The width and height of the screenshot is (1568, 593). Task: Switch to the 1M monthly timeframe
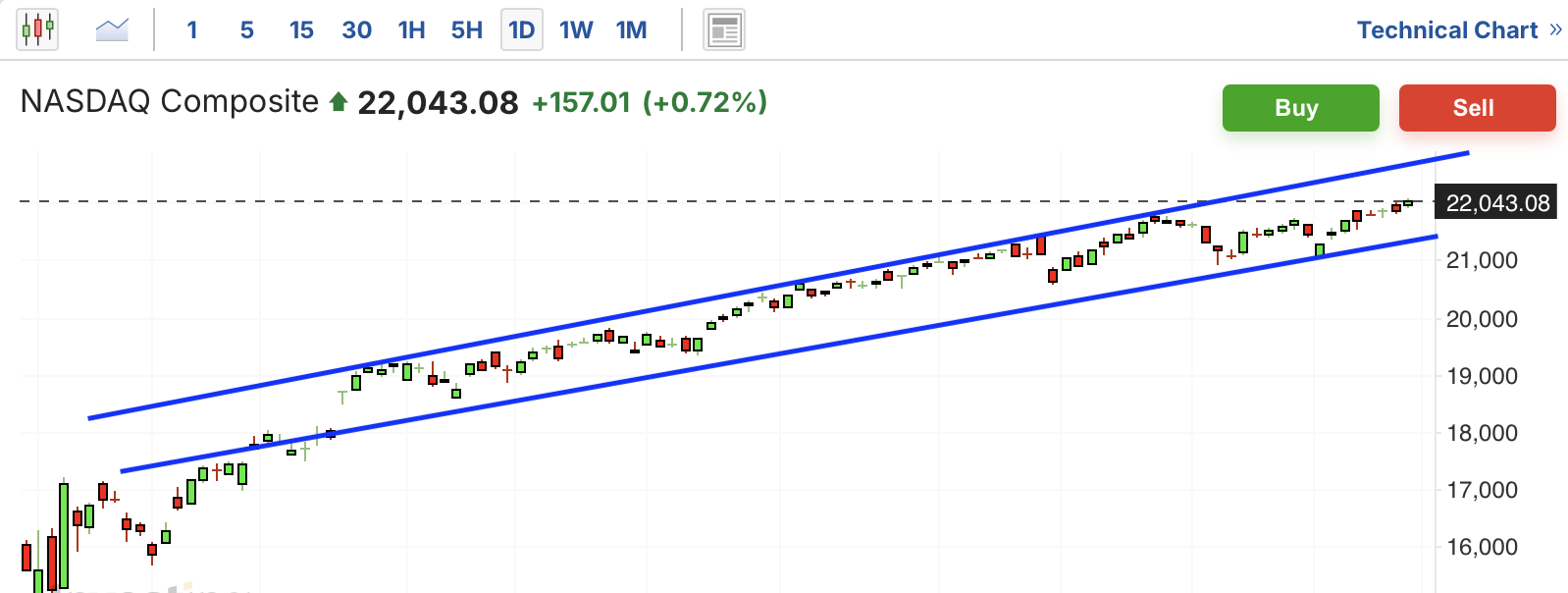(x=632, y=30)
